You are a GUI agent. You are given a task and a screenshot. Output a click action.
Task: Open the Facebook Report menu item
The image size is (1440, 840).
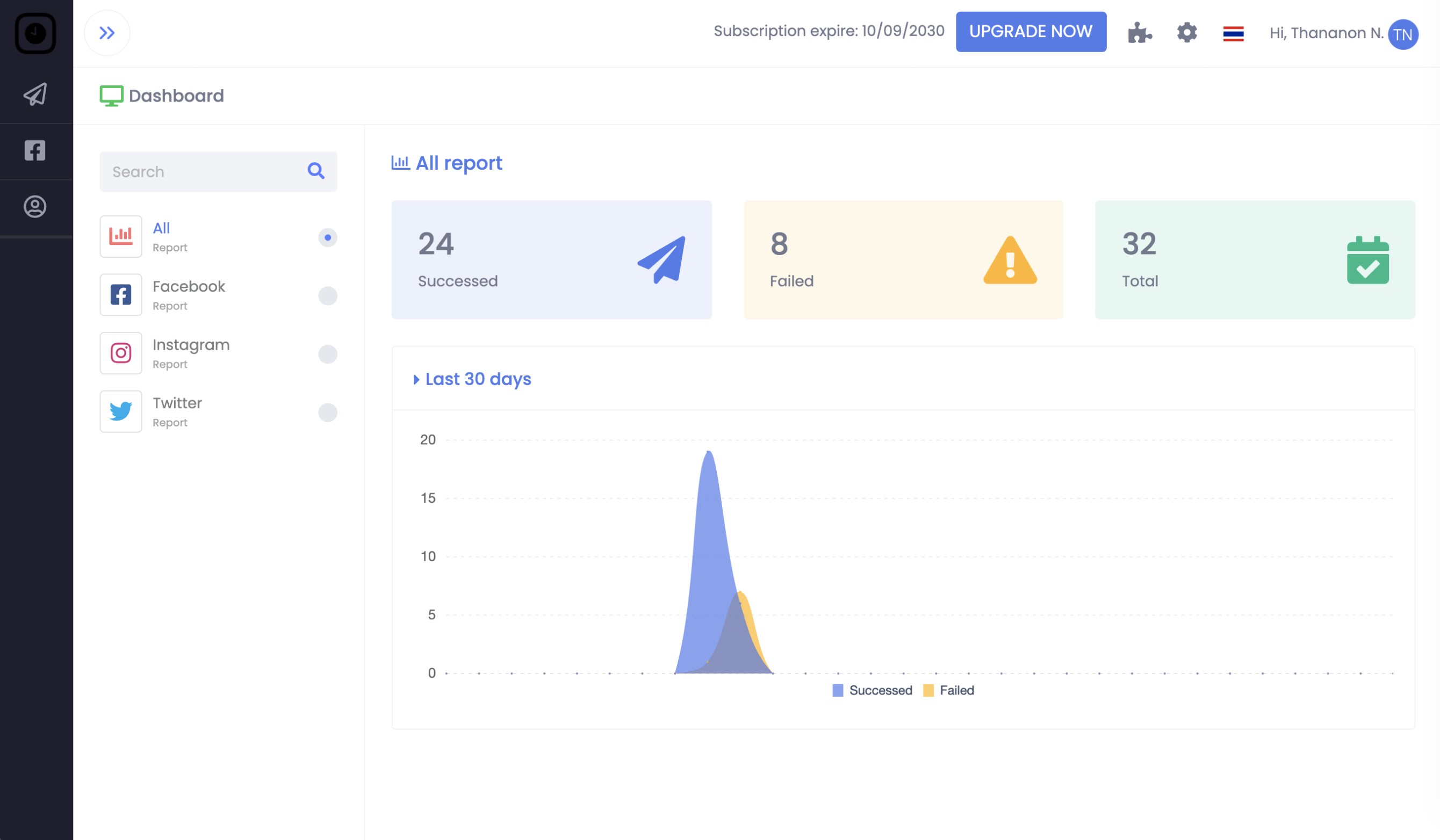(x=218, y=295)
